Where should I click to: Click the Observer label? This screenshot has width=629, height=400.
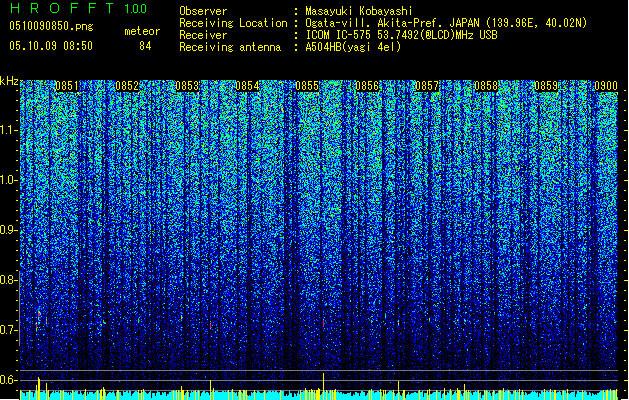coord(203,11)
